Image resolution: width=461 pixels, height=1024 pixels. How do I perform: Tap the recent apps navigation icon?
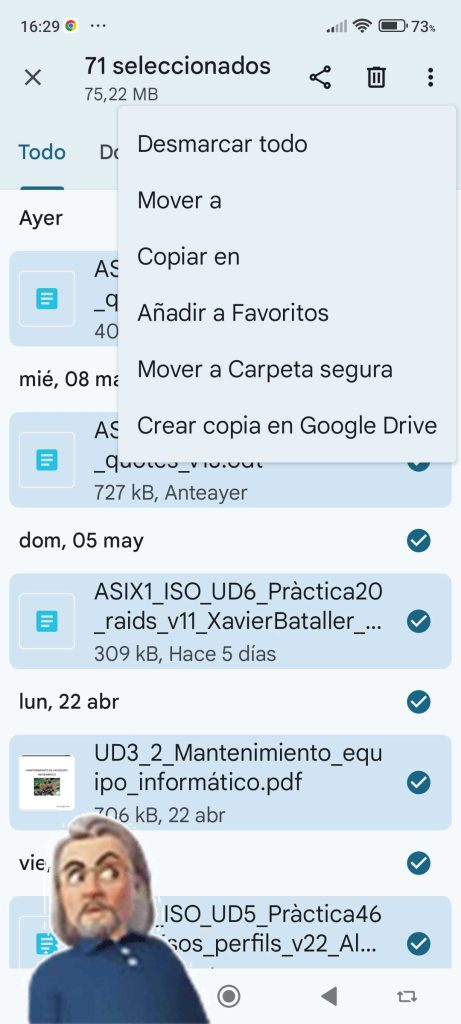click(406, 996)
